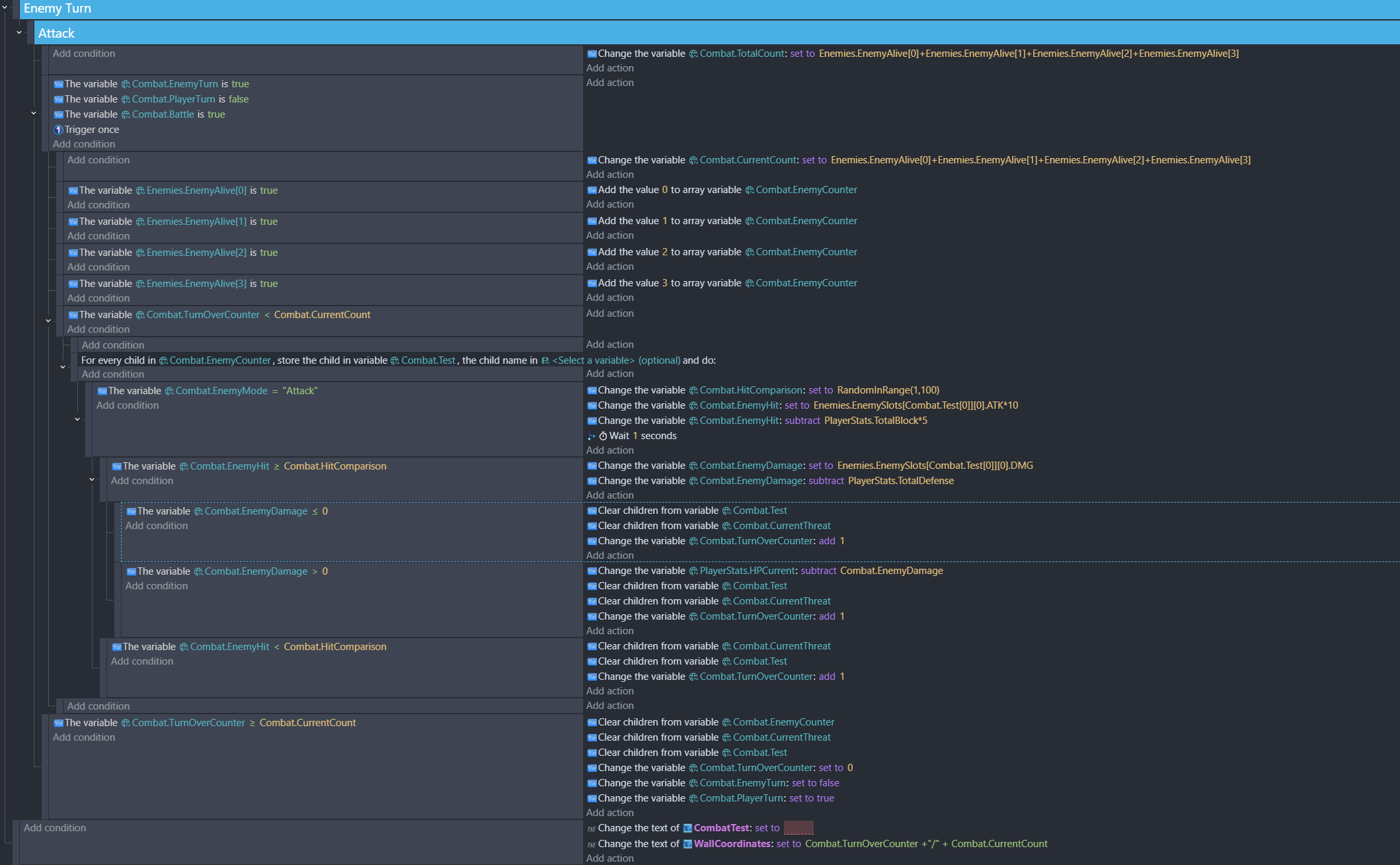The width and height of the screenshot is (1400, 865).
Task: Click the Trigger once condition icon
Action: pos(58,130)
